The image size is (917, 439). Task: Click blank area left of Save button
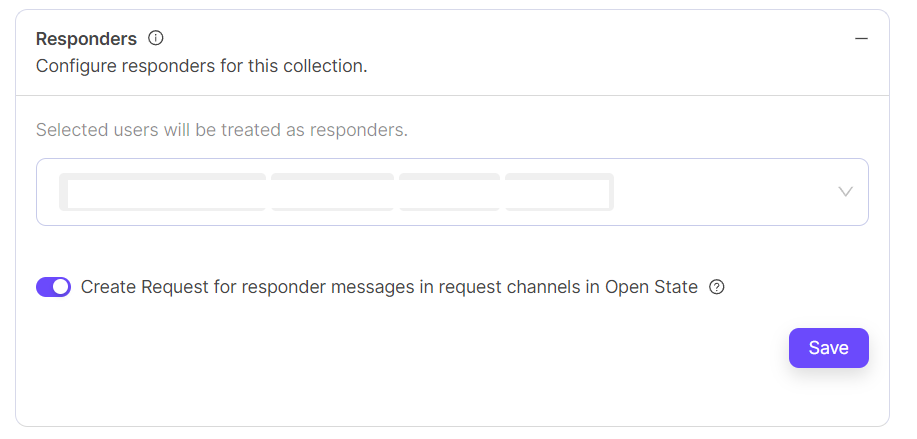[x=600, y=348]
